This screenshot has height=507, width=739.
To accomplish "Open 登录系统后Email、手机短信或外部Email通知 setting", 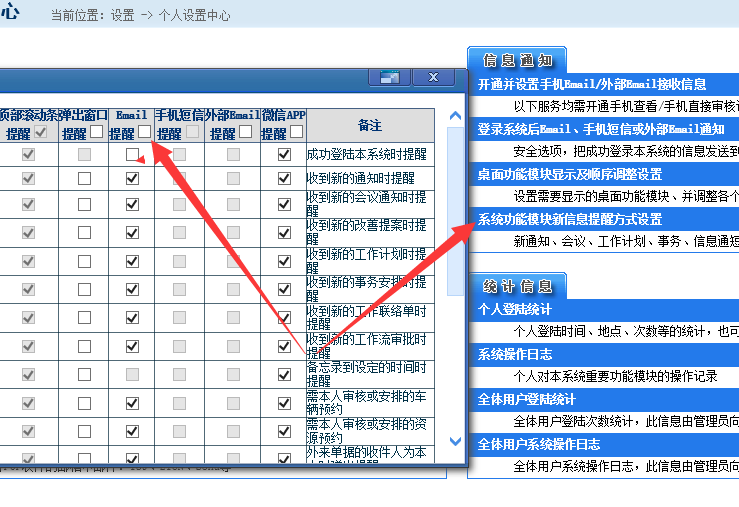I will tap(601, 129).
